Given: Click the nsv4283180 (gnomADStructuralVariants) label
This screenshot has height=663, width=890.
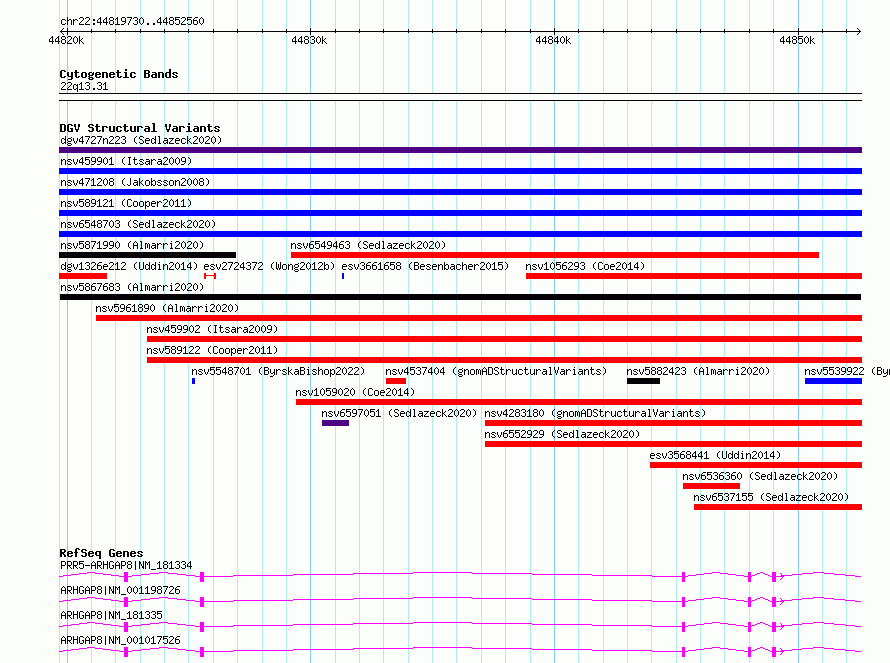Looking at the screenshot, I should click(x=595, y=413).
